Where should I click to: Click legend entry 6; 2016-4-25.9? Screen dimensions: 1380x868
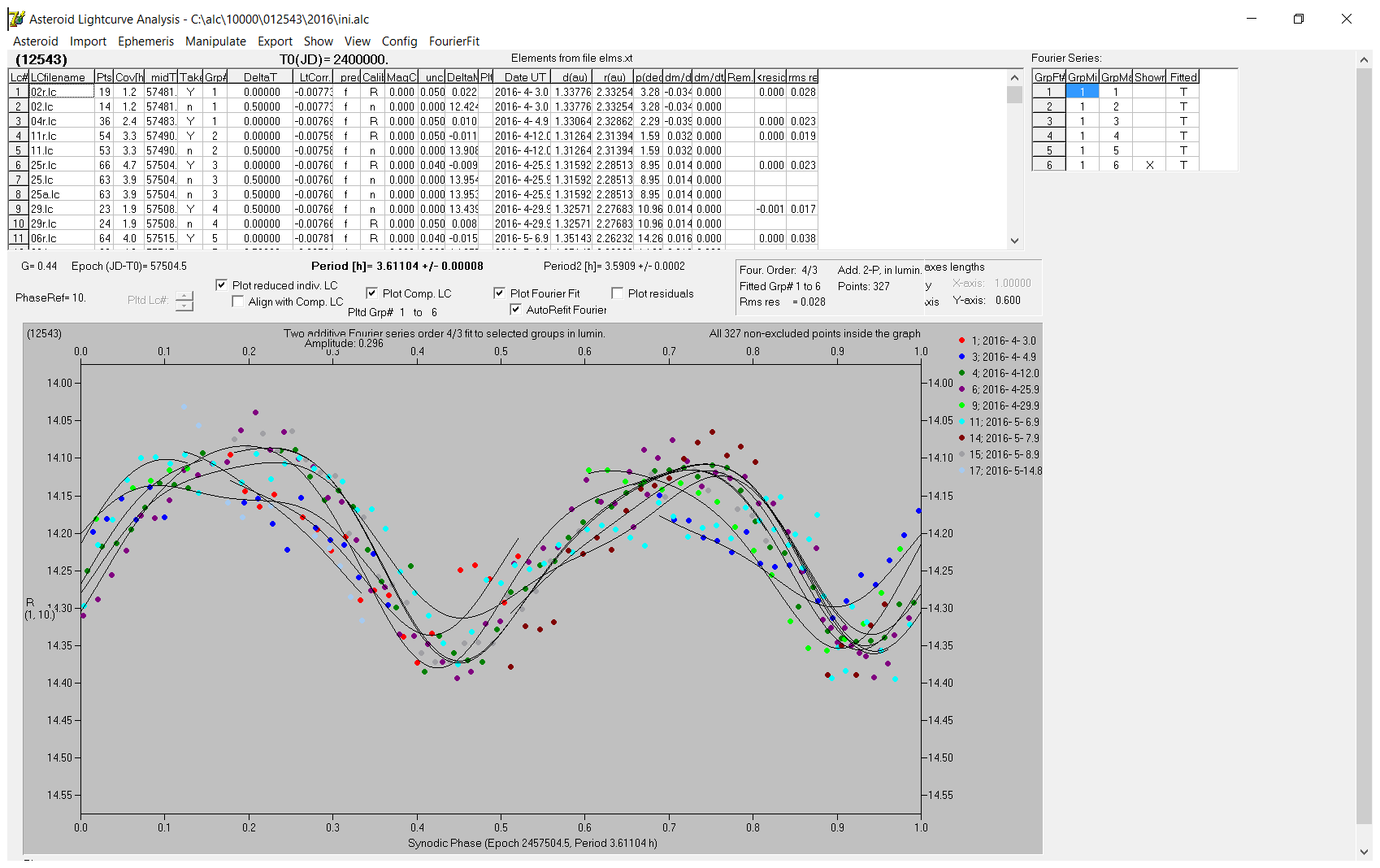tap(999, 389)
